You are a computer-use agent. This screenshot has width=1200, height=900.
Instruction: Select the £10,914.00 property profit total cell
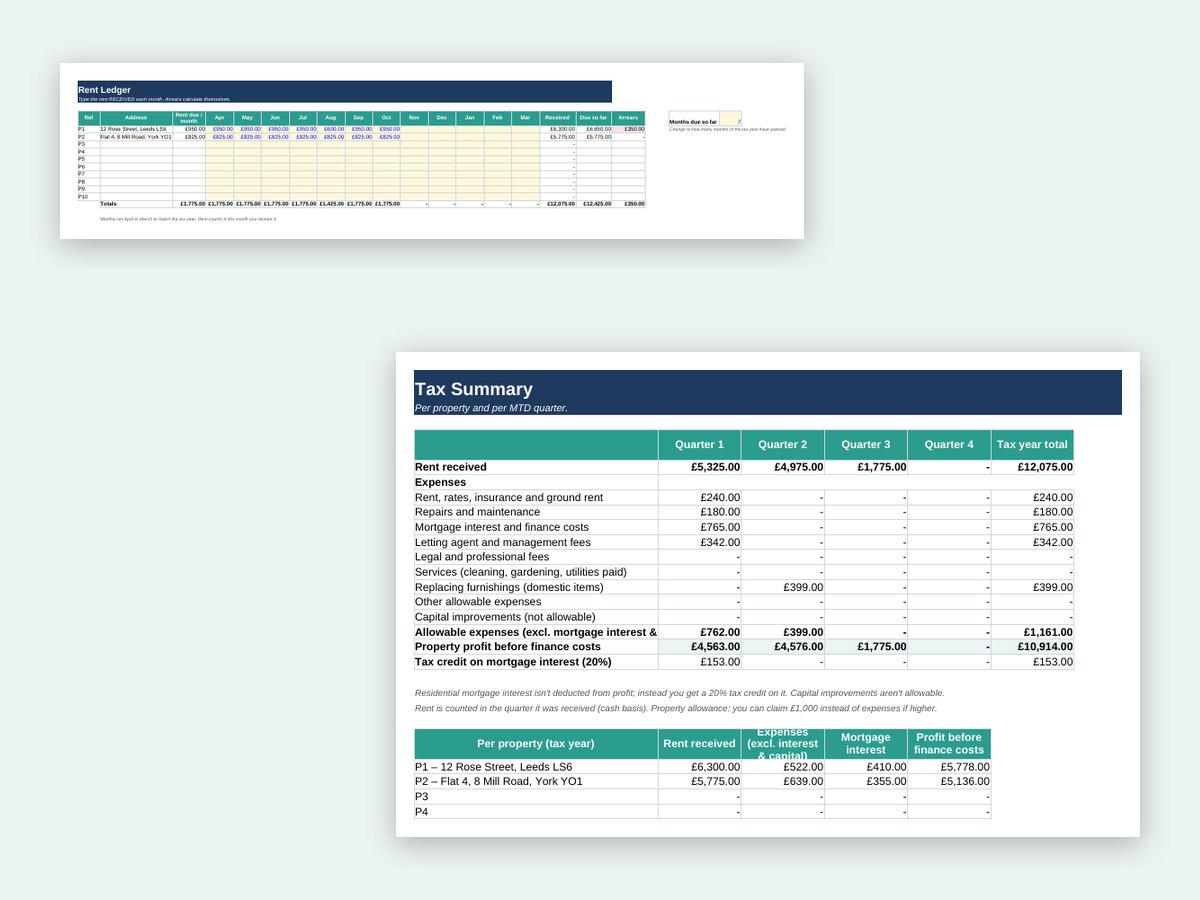pos(1032,647)
